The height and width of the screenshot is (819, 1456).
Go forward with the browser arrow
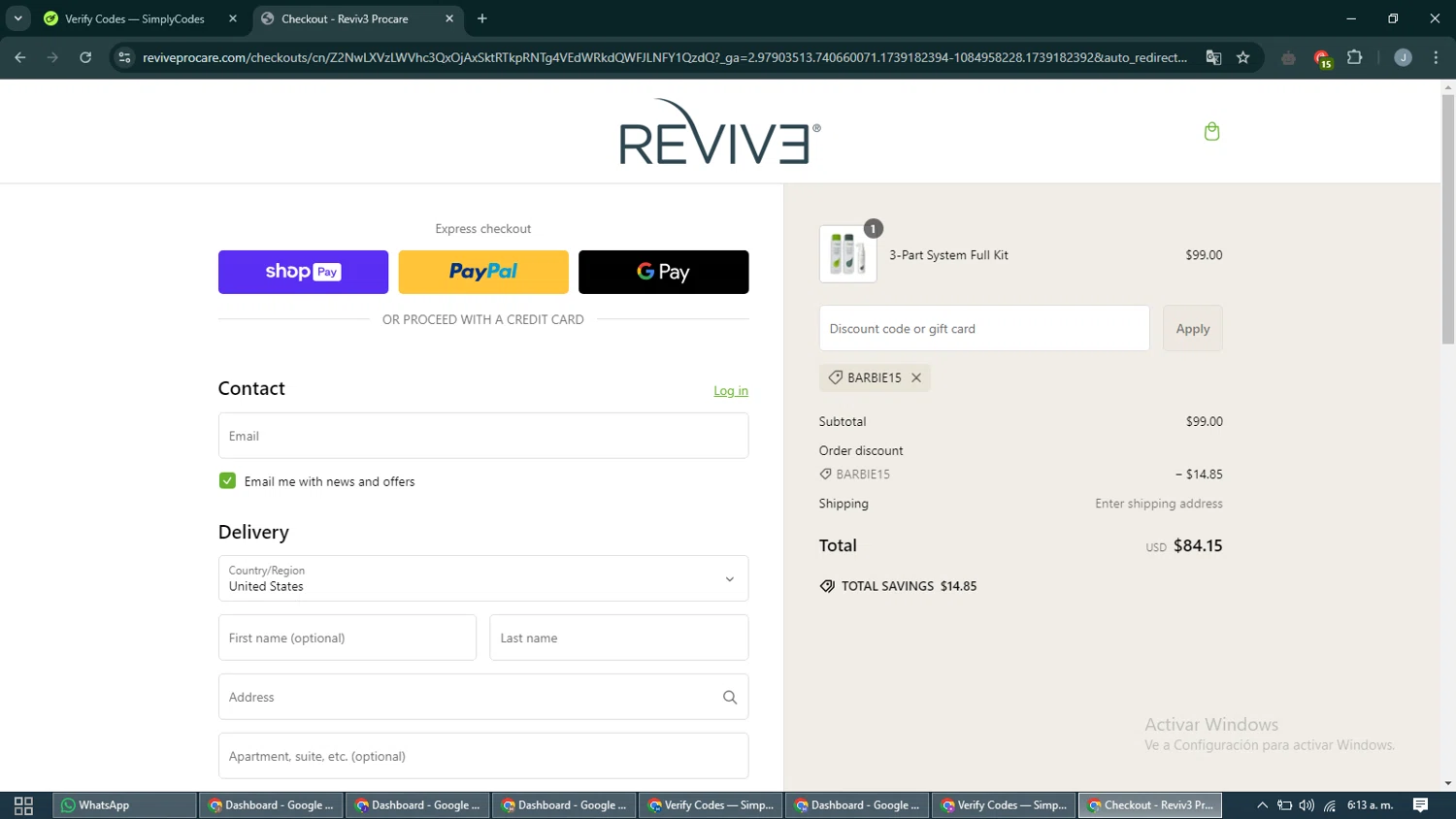coord(52,57)
